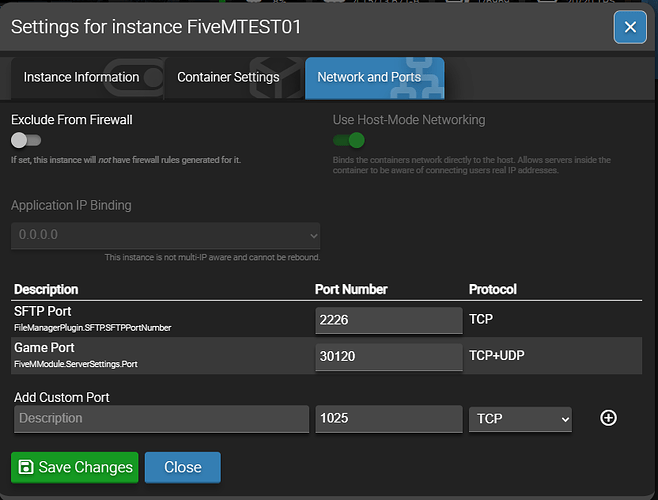Image resolution: width=658 pixels, height=500 pixels.
Task: Focus the custom port Description input field
Action: pos(161,418)
